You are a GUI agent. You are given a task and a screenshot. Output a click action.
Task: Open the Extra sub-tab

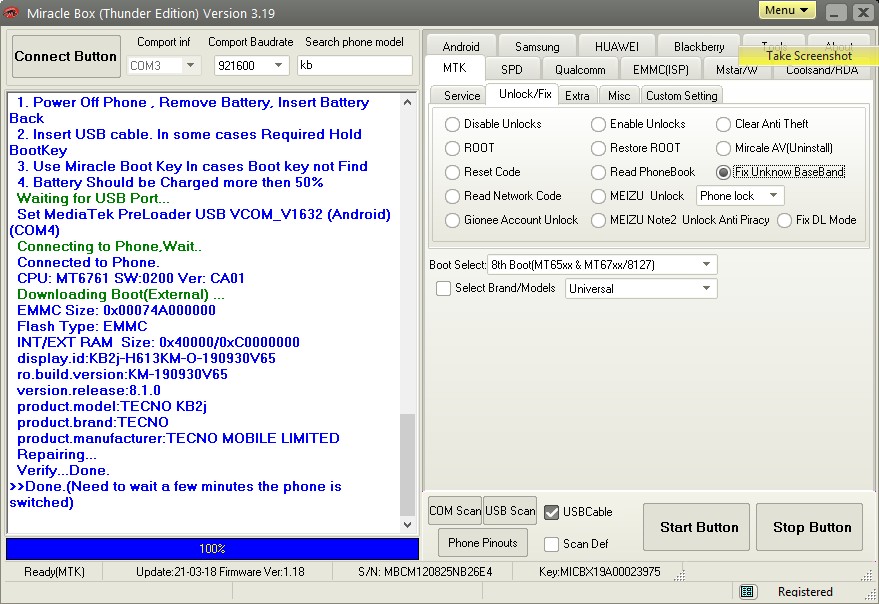[x=577, y=96]
